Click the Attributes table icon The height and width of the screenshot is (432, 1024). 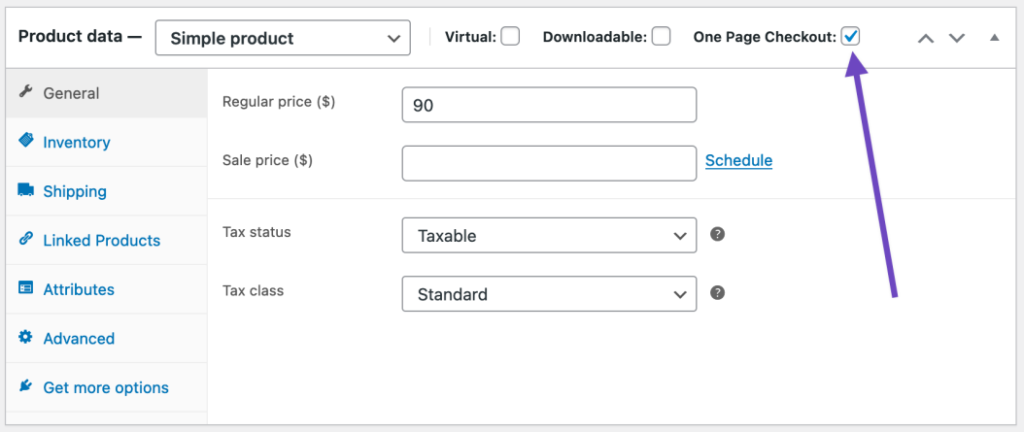coord(26,289)
